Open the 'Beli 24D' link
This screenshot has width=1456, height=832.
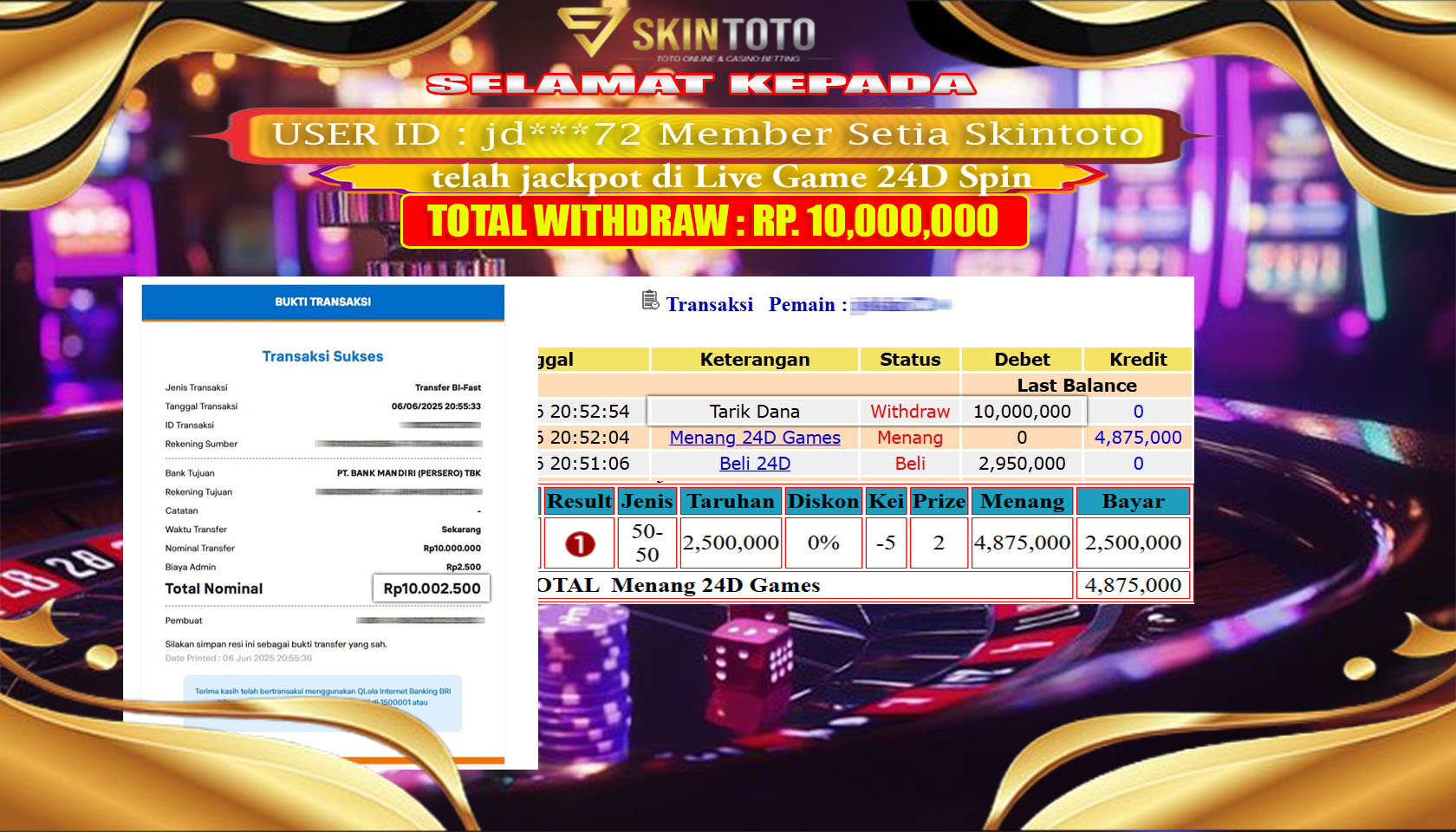tap(755, 464)
